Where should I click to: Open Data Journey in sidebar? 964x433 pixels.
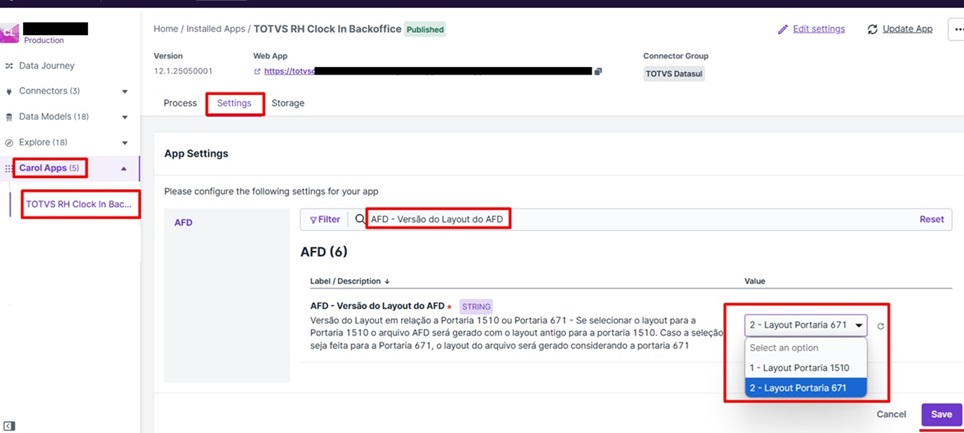(x=46, y=65)
